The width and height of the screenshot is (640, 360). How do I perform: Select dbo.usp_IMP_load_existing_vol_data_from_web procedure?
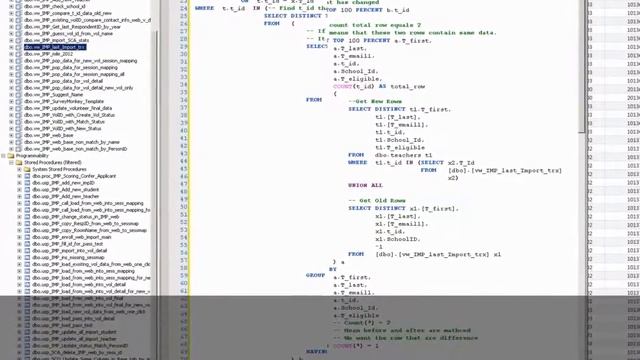[x=91, y=264]
